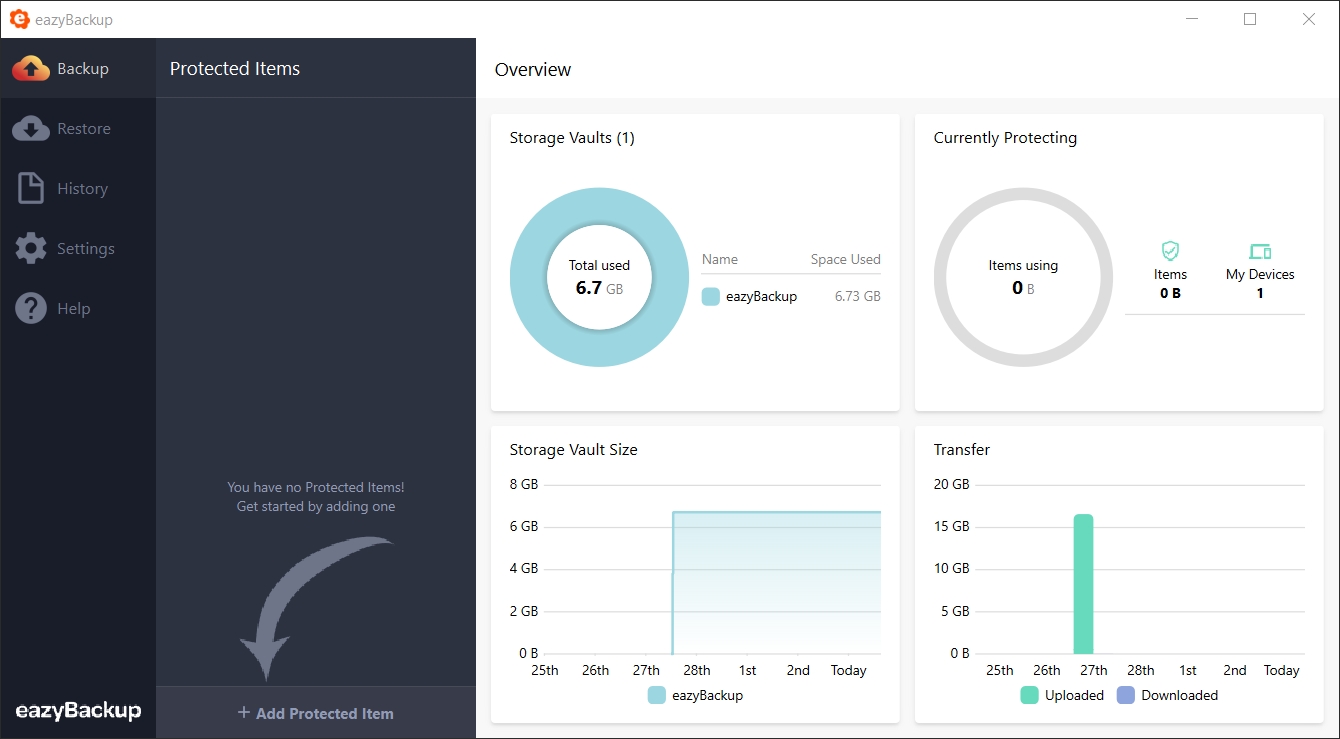The image size is (1340, 739).
Task: Click the Name column header
Action: pos(720,259)
